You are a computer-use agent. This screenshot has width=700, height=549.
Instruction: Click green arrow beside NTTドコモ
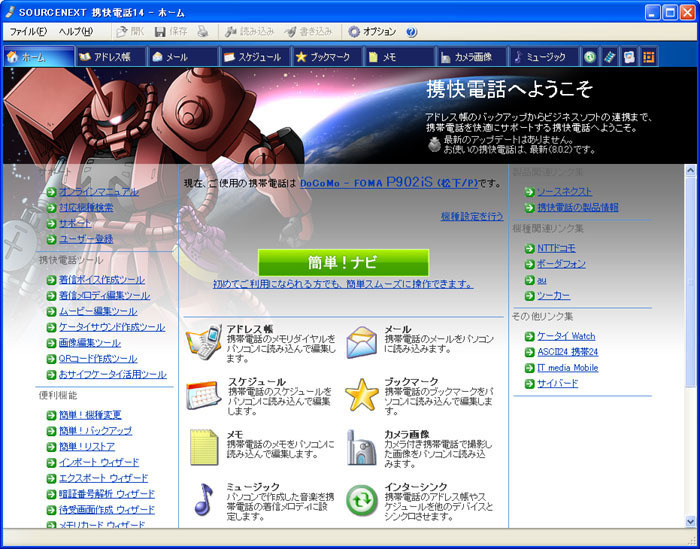coord(529,249)
